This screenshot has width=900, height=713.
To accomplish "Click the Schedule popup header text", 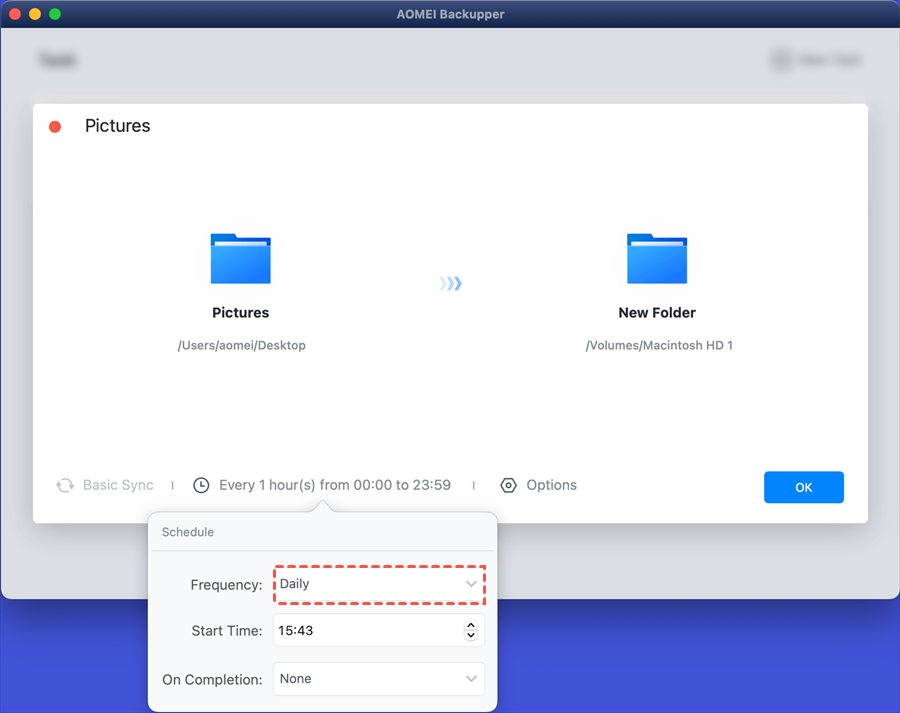I will point(188,532).
